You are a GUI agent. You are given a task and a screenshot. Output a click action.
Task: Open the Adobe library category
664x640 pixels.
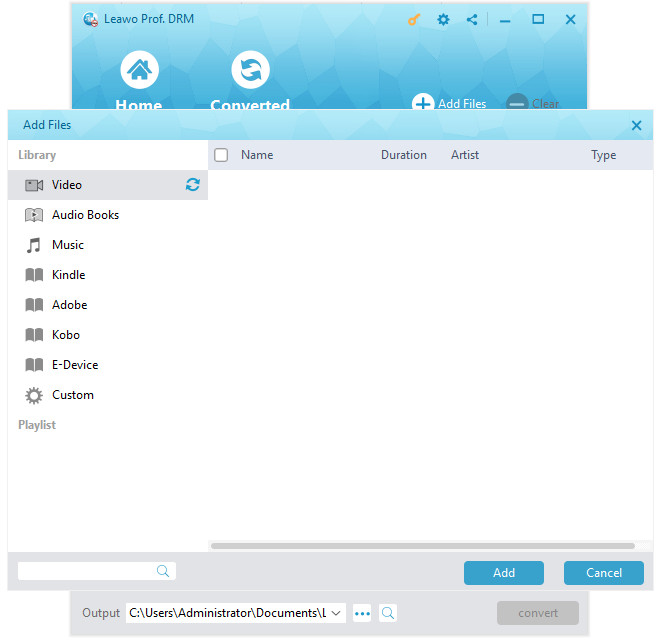(108, 305)
